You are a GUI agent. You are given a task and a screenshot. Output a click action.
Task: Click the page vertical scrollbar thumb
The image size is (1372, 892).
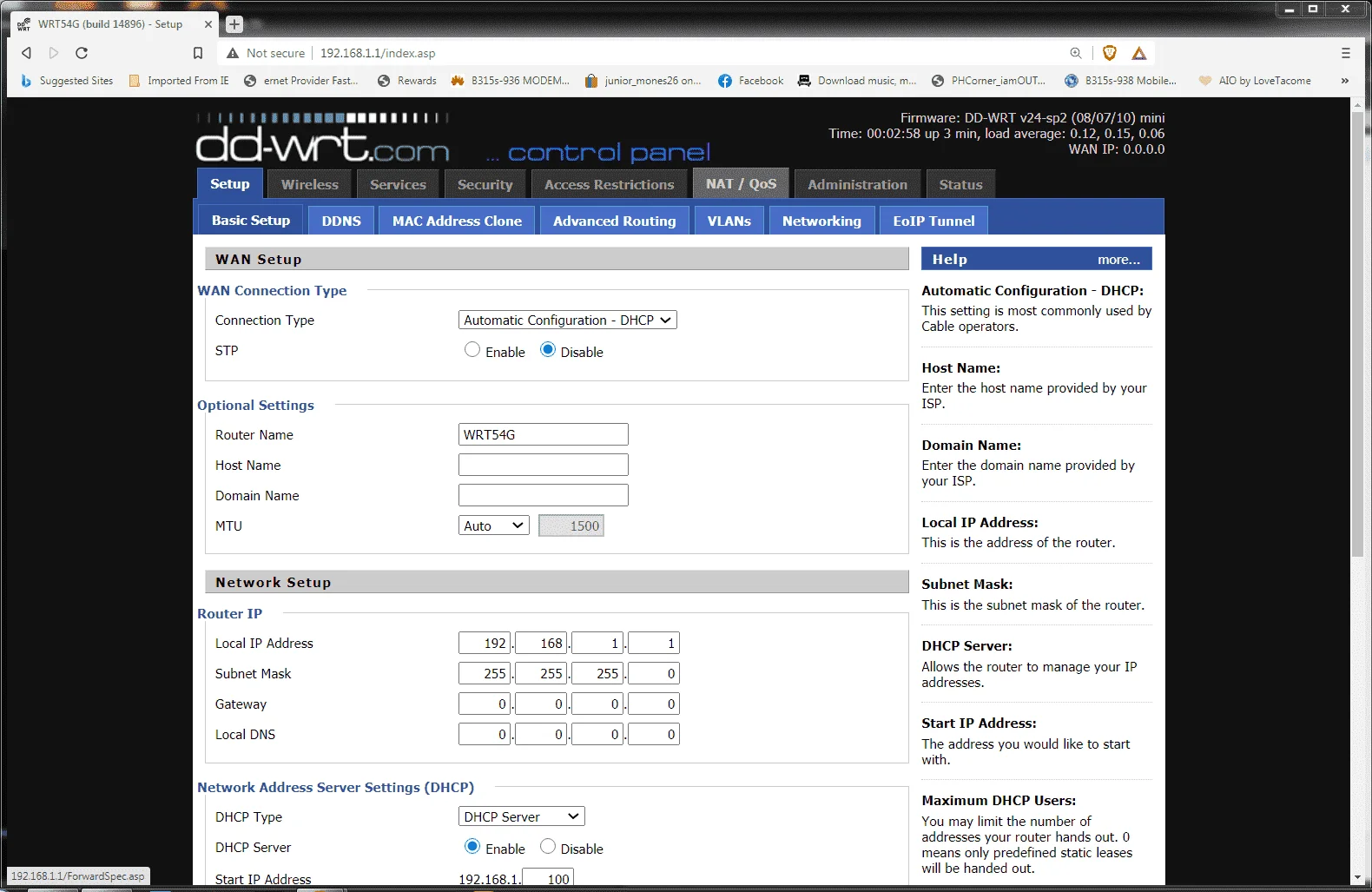1357,334
